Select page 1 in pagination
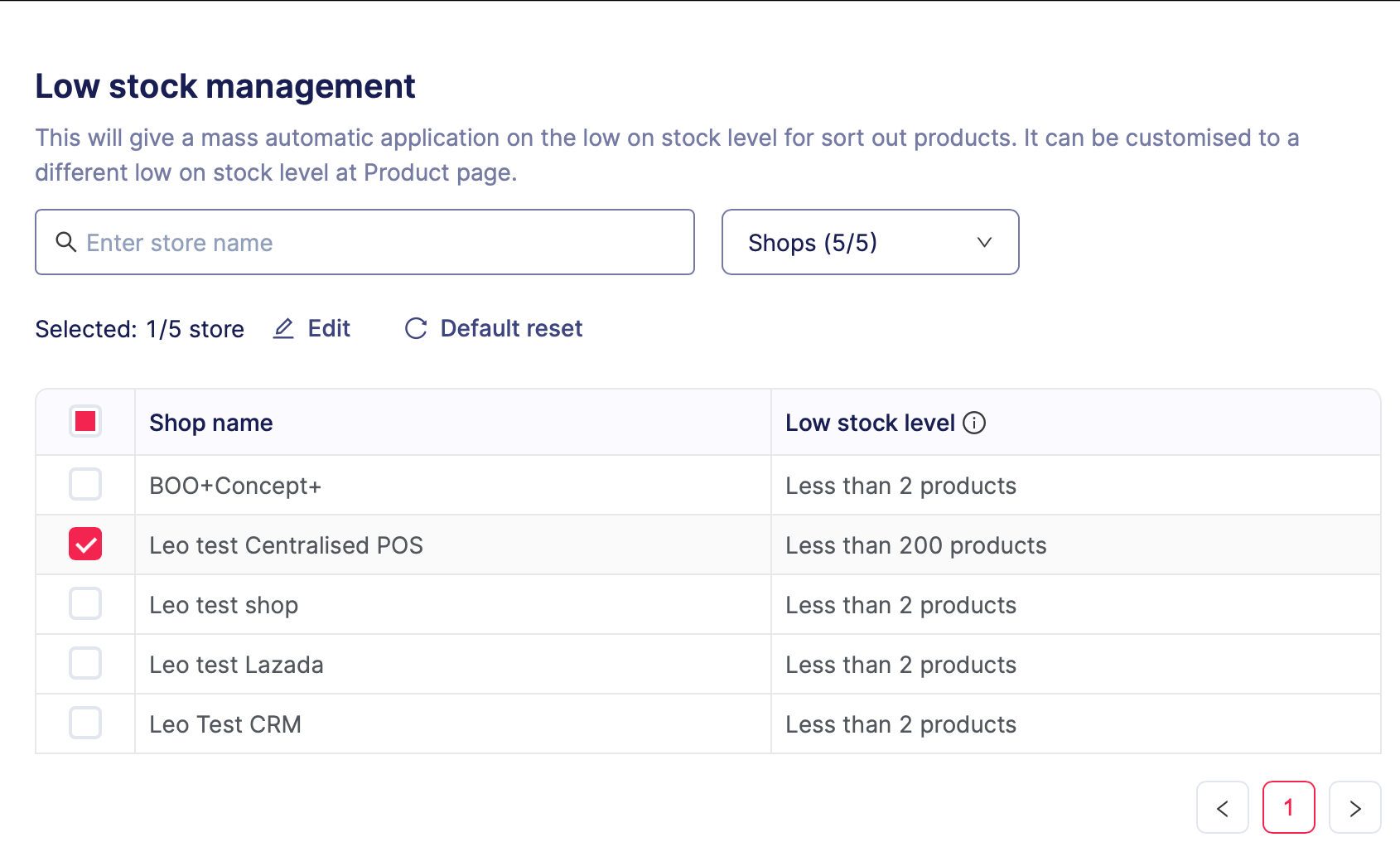 click(1288, 807)
